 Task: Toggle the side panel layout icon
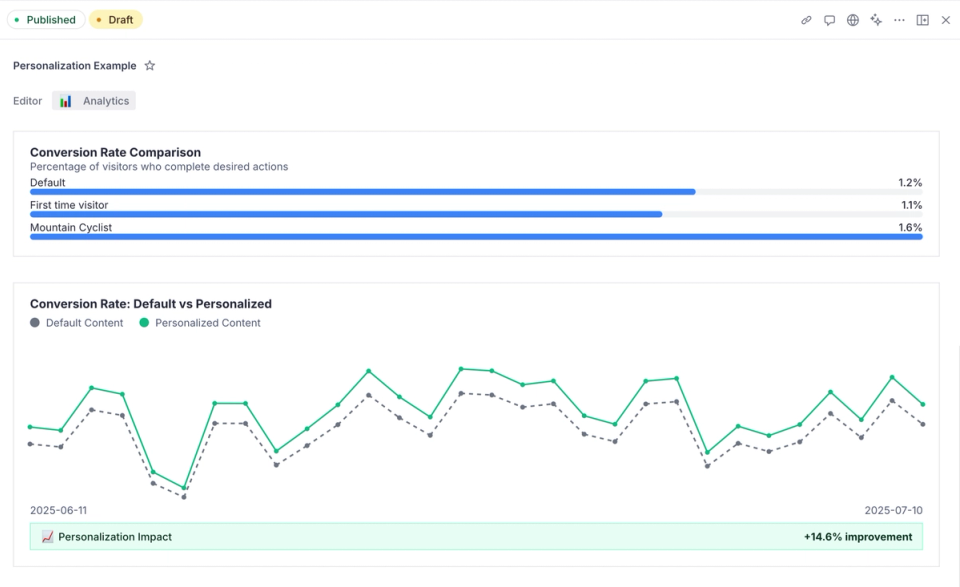tap(923, 20)
